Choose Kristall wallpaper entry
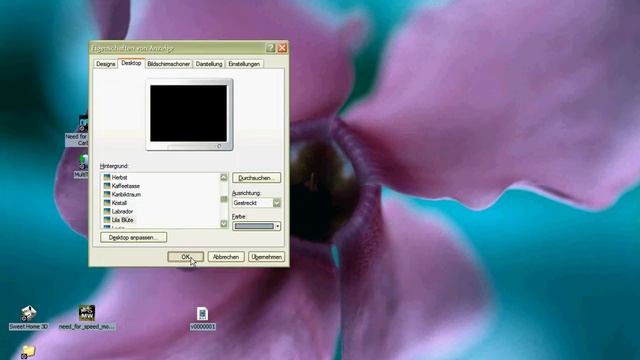The image size is (640, 360). click(x=119, y=203)
